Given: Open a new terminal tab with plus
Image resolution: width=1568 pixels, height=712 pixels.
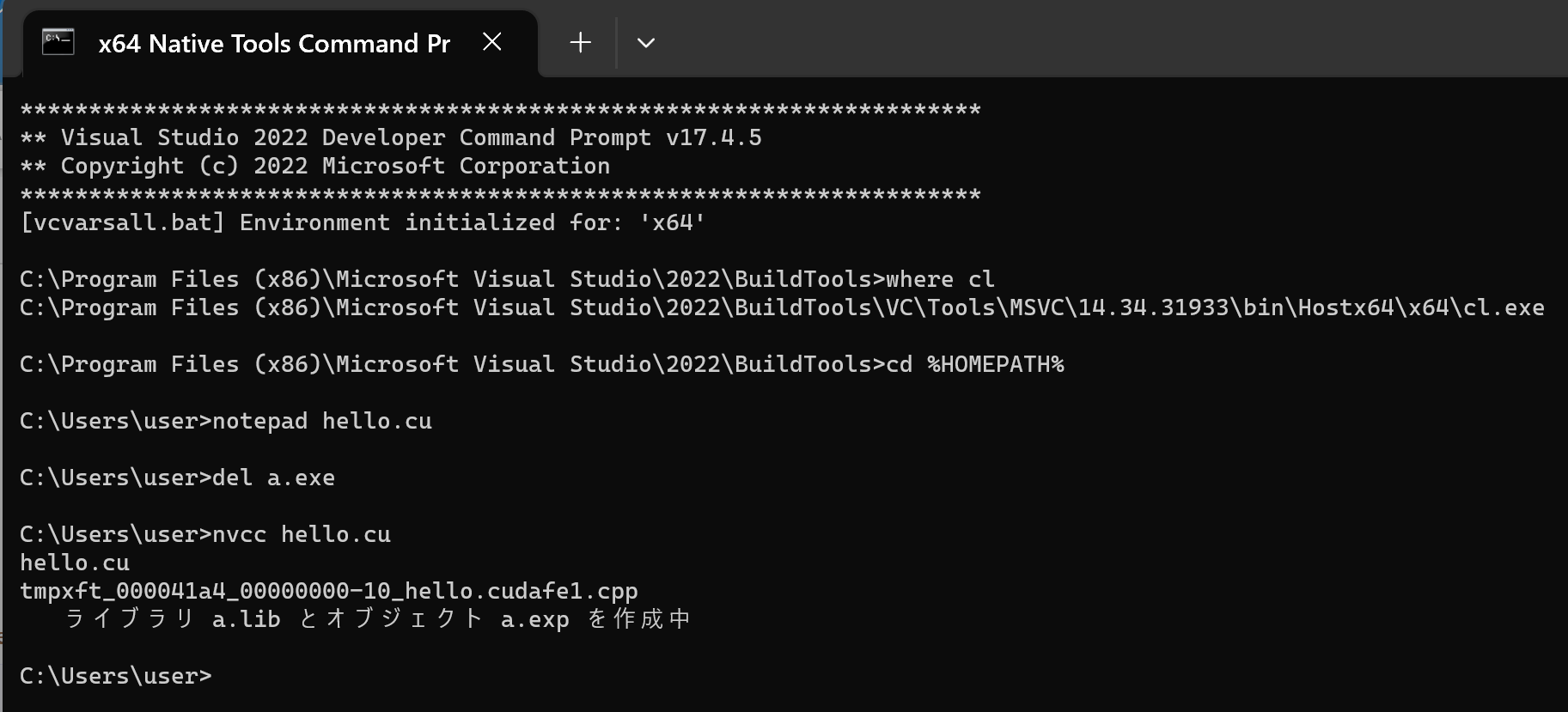Looking at the screenshot, I should point(581,42).
